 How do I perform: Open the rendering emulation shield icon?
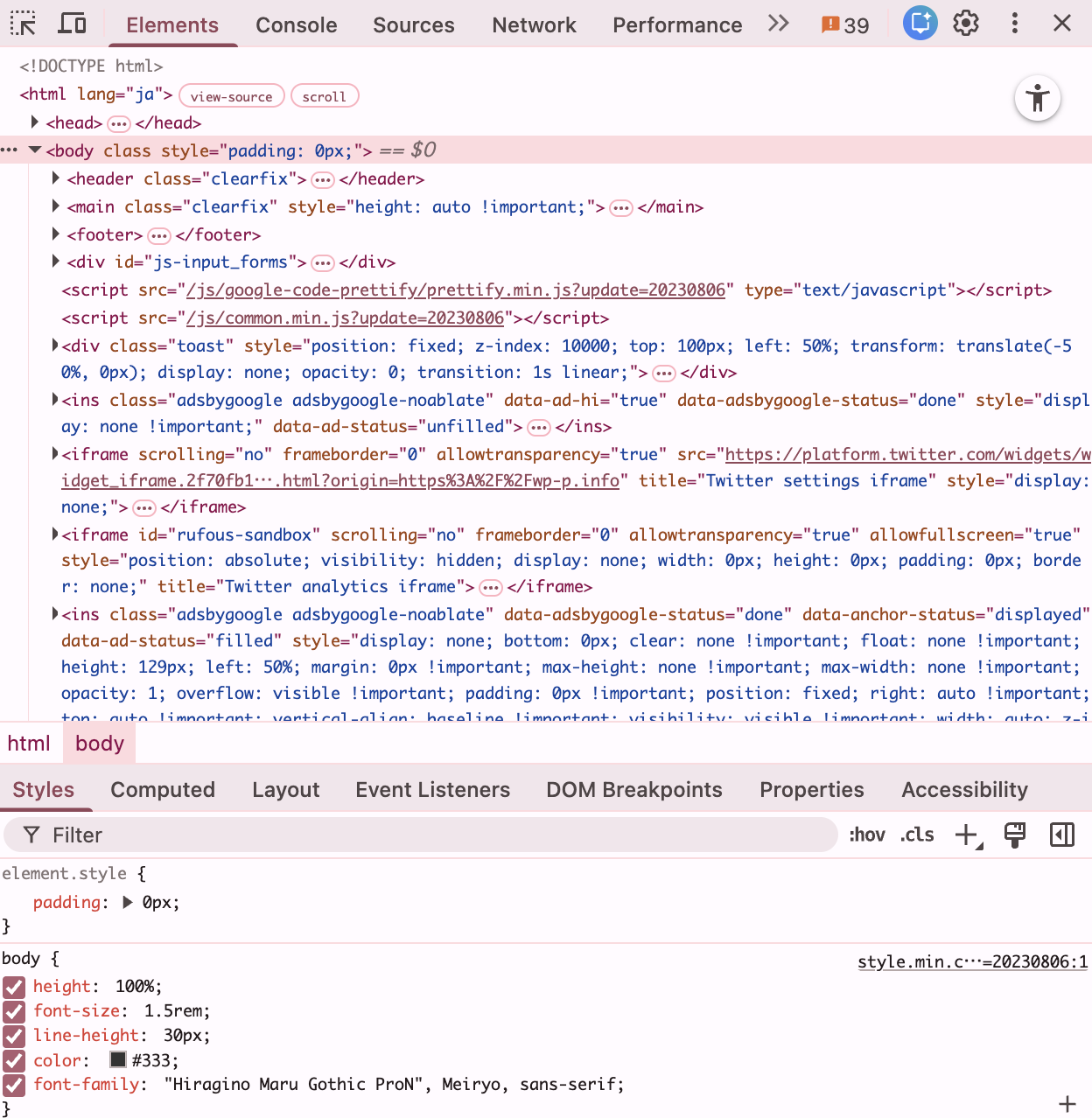pos(1014,835)
